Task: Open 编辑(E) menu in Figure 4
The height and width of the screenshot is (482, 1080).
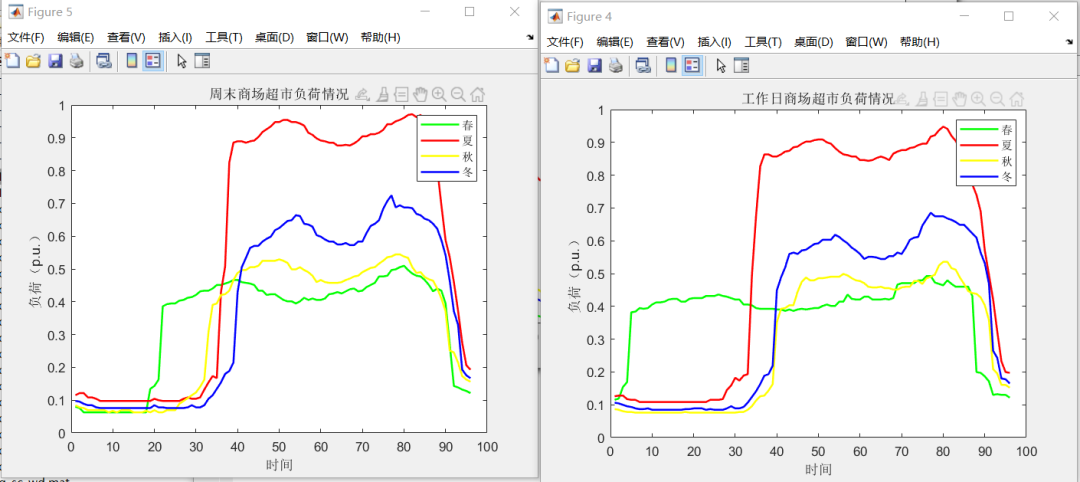Action: [x=616, y=42]
